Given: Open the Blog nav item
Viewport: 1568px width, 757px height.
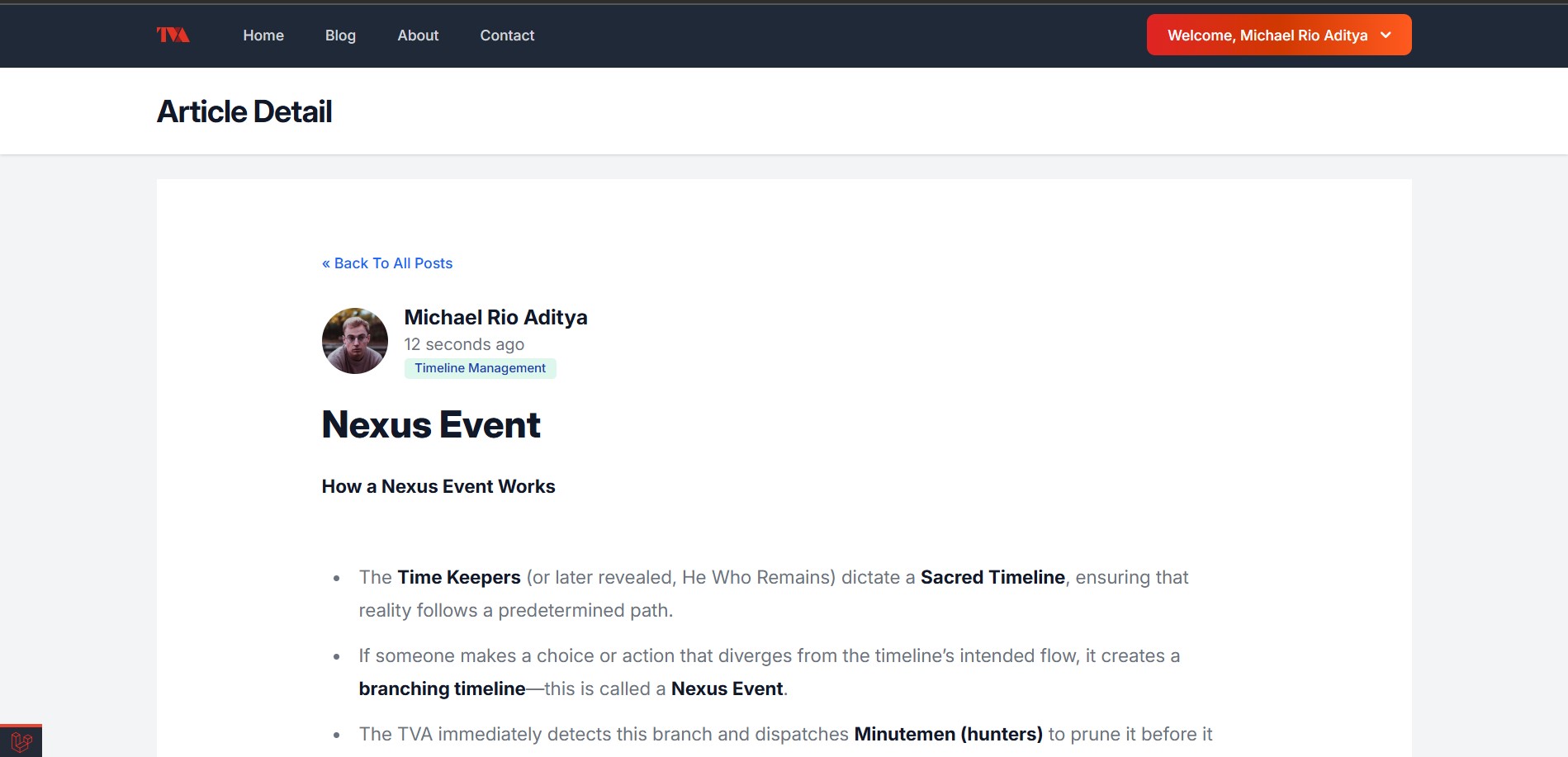Looking at the screenshot, I should [x=340, y=35].
